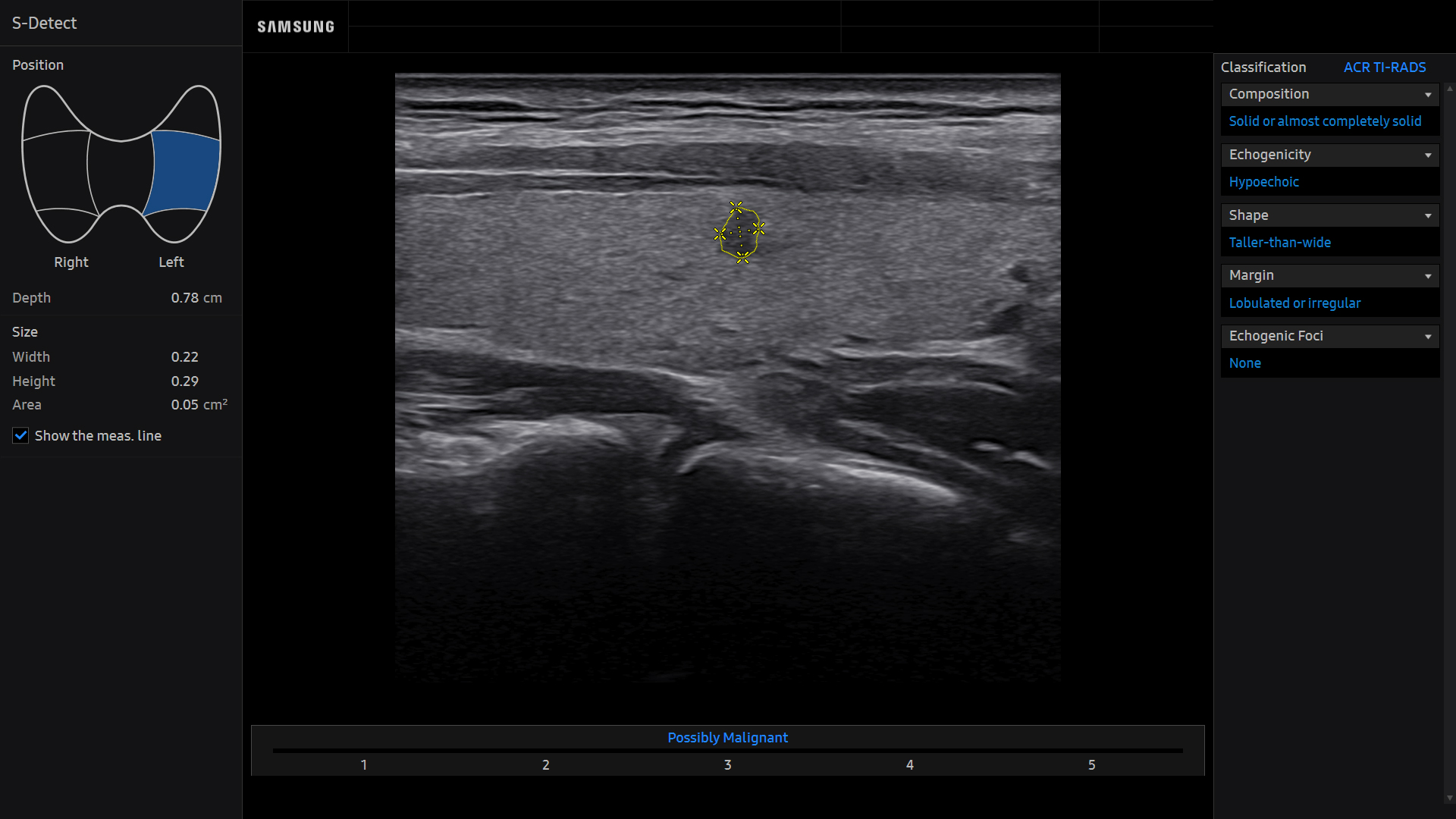Click the Depth value 0.78 cm
Viewport: 1456px width, 819px height.
pos(196,298)
